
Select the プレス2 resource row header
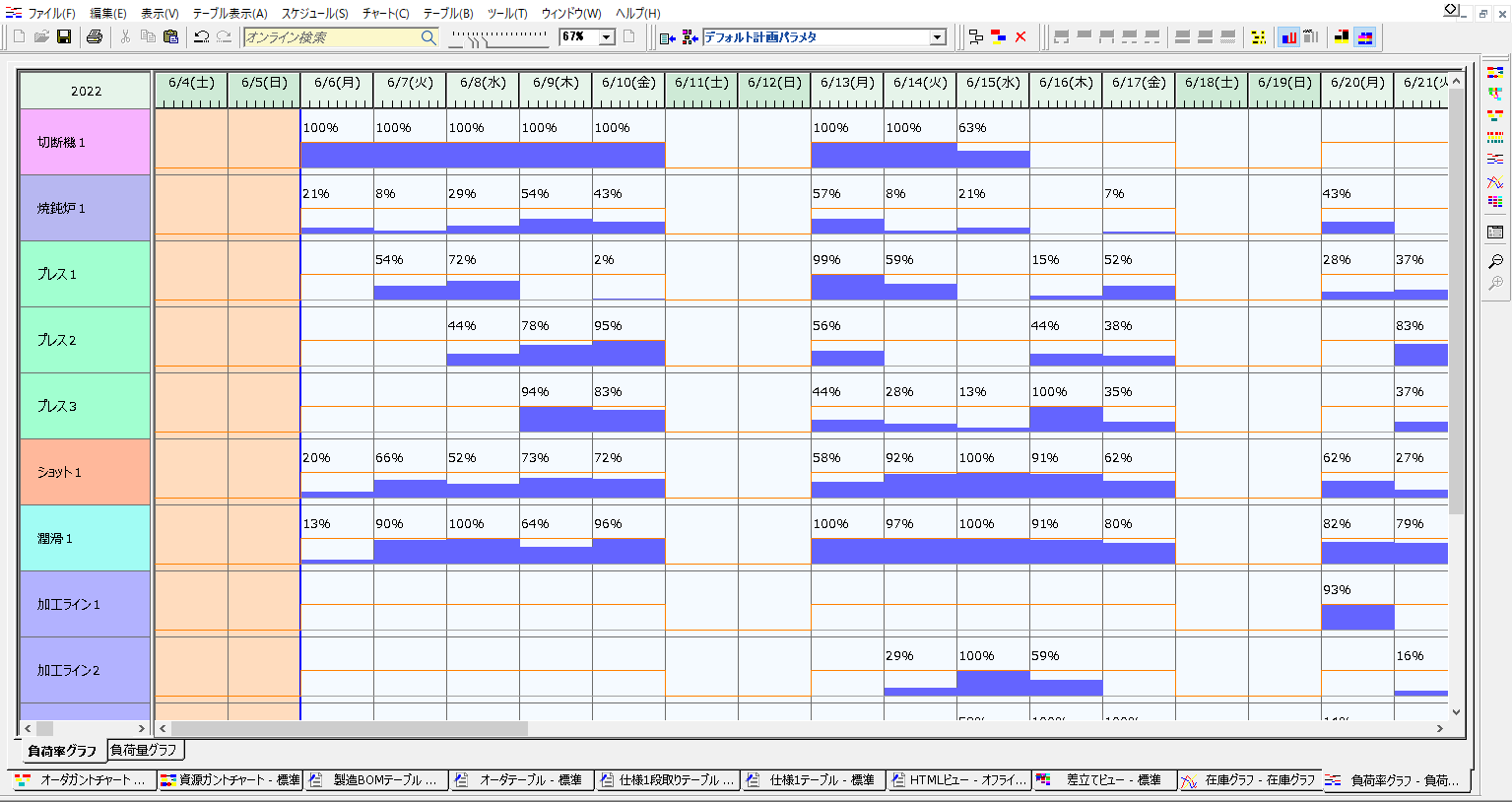tap(85, 340)
